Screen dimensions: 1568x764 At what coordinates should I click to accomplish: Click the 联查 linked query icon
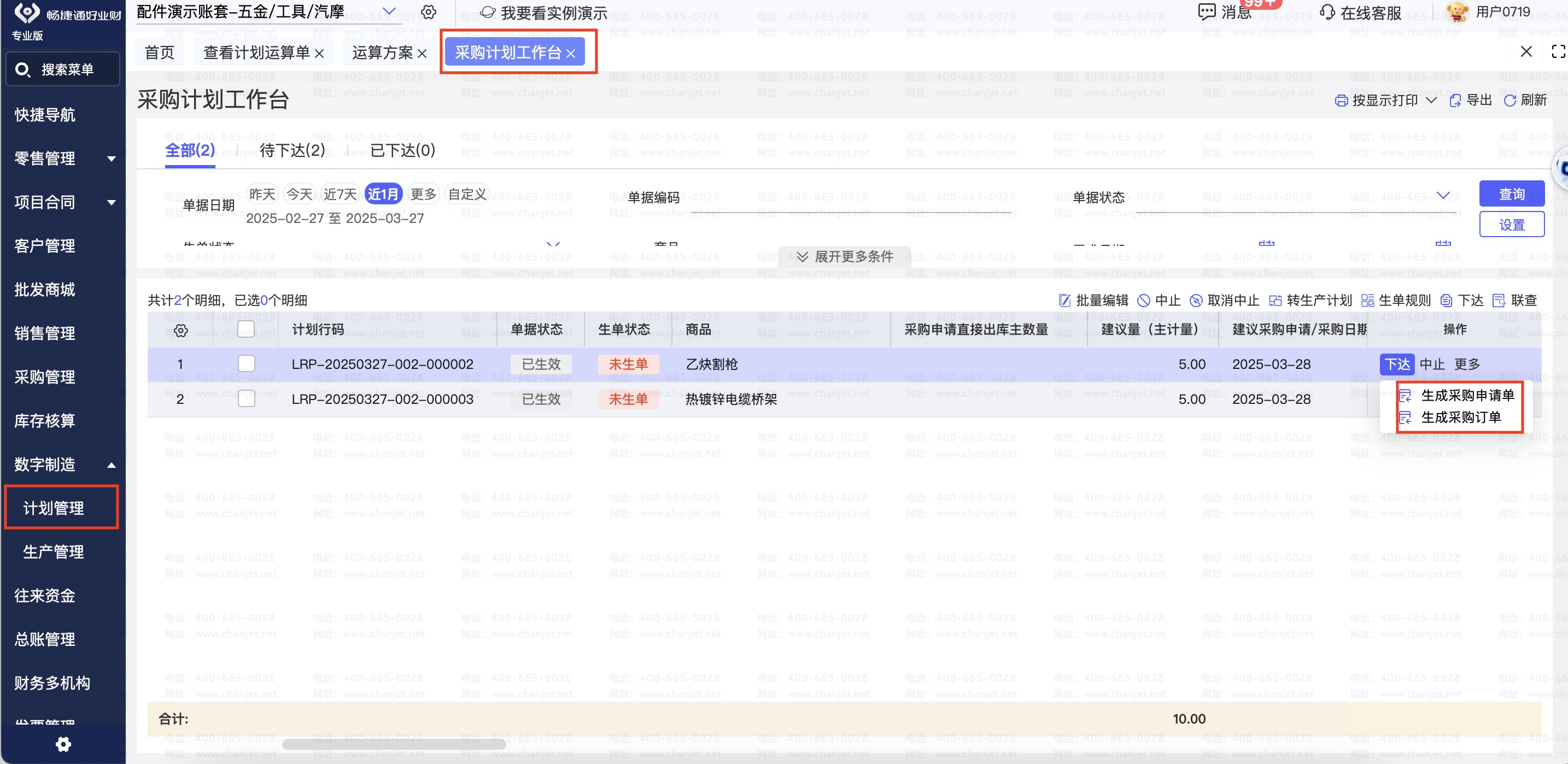1499,301
